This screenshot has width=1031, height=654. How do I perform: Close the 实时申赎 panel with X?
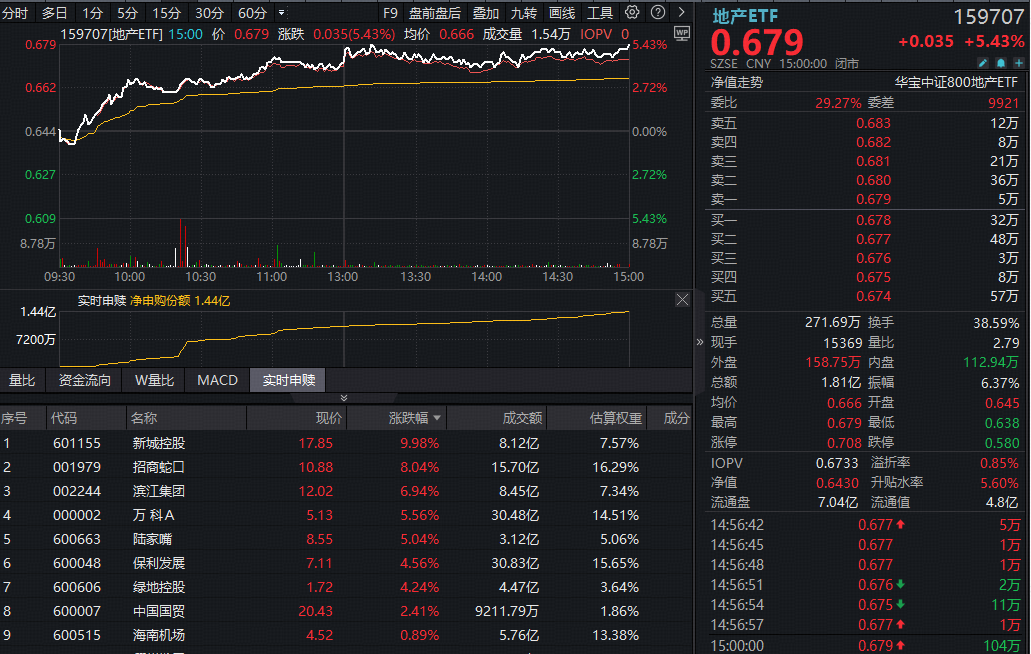coord(683,299)
